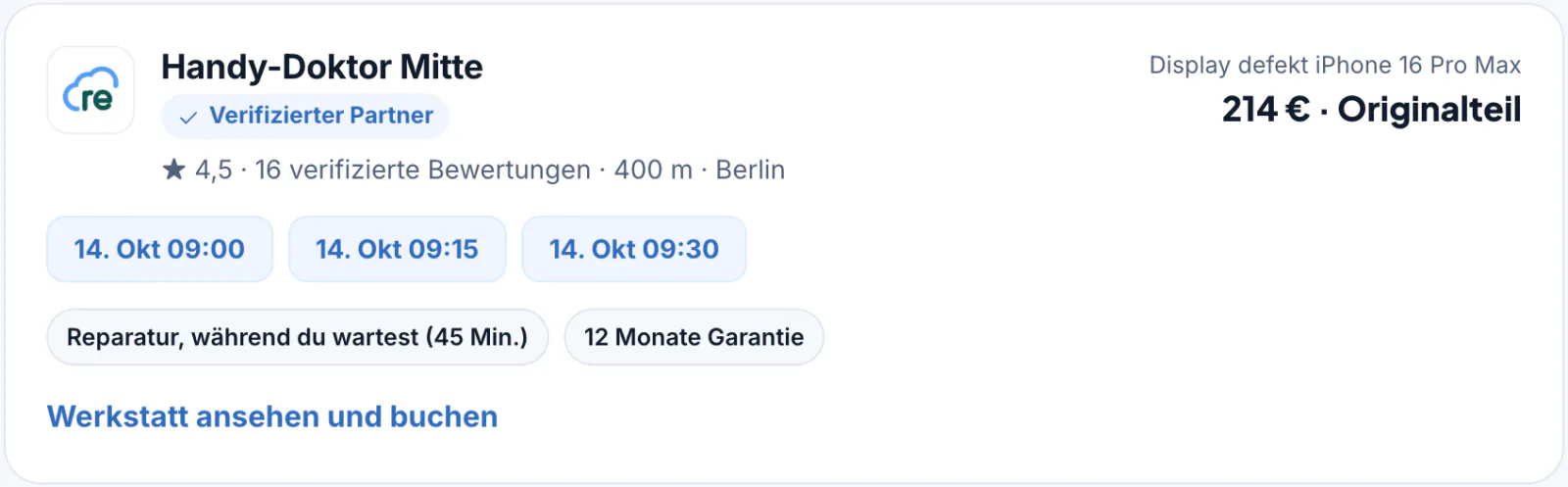
Task: Click the Verifizierter Partner text
Action: pyautogui.click(x=320, y=116)
